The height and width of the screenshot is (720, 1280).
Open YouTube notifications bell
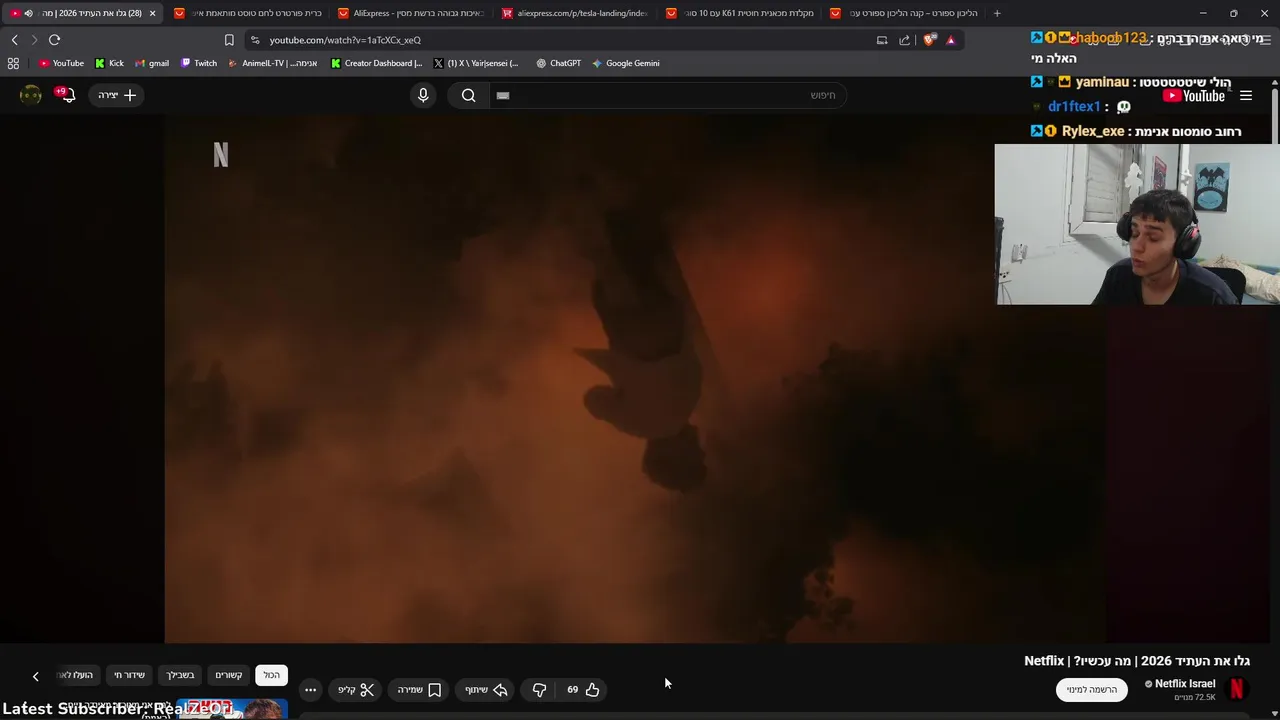(x=67, y=95)
